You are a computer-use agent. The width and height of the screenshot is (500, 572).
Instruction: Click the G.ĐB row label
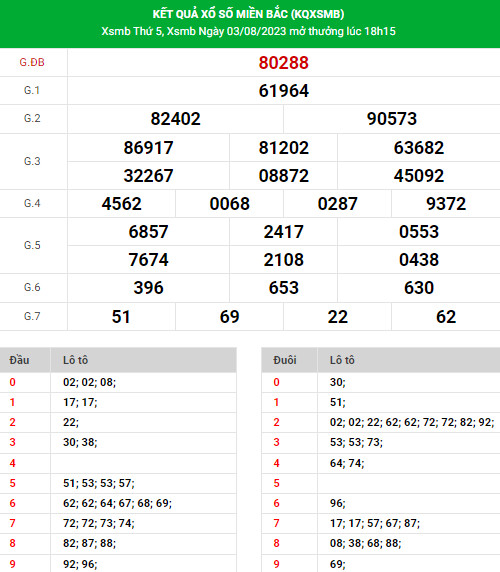coord(32,62)
